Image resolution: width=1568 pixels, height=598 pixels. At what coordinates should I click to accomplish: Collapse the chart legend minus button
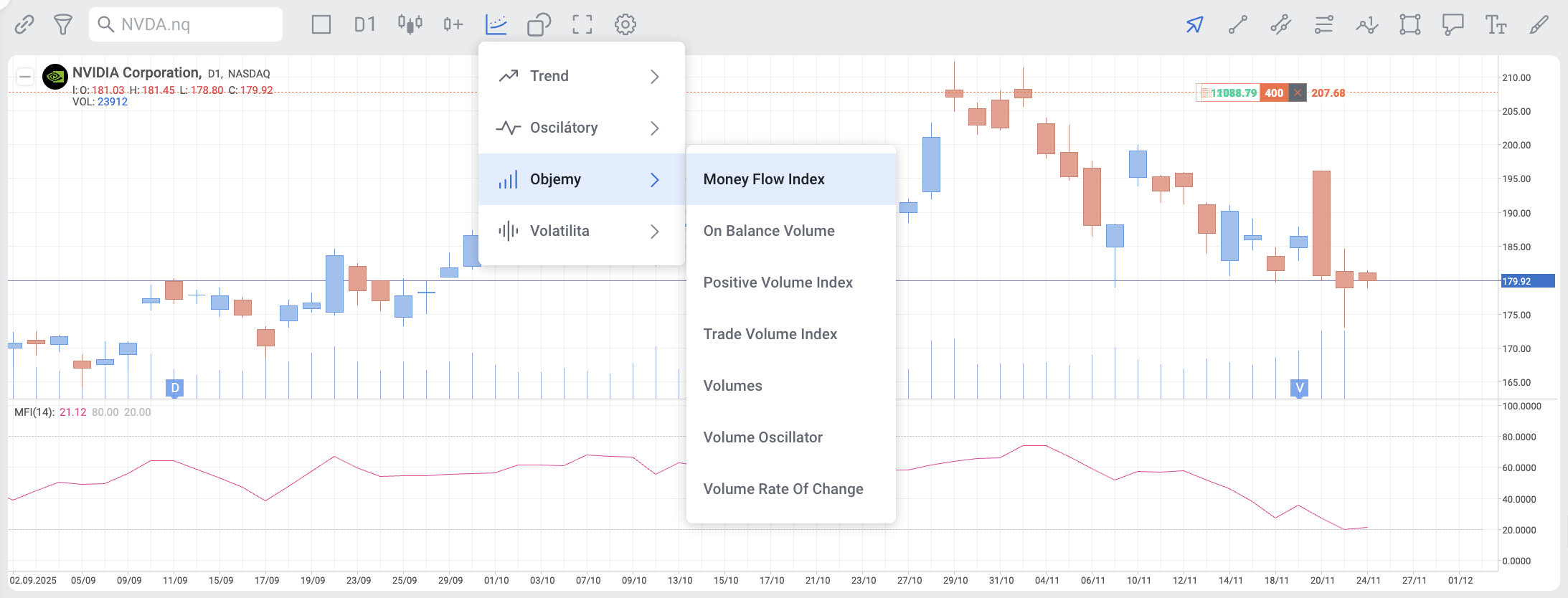pos(25,76)
